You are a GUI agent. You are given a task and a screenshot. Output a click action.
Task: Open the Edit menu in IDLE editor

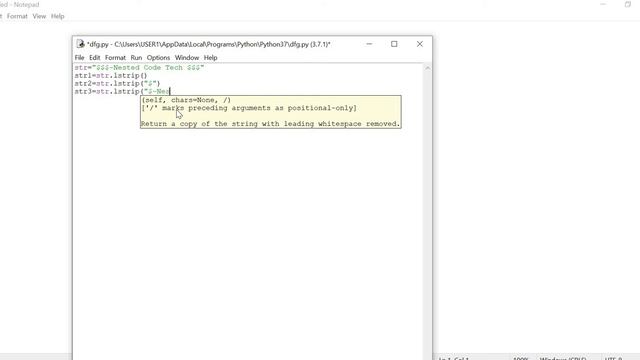pos(95,58)
